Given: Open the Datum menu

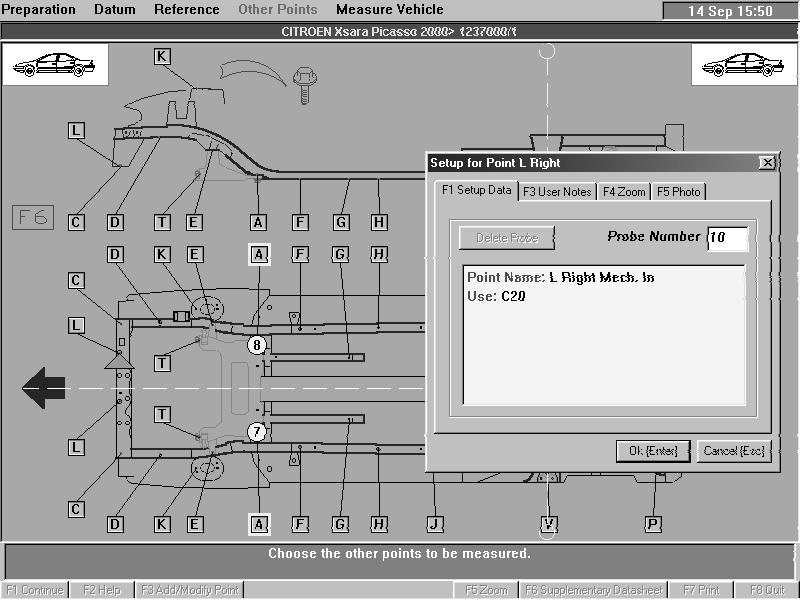Looking at the screenshot, I should click(x=115, y=9).
